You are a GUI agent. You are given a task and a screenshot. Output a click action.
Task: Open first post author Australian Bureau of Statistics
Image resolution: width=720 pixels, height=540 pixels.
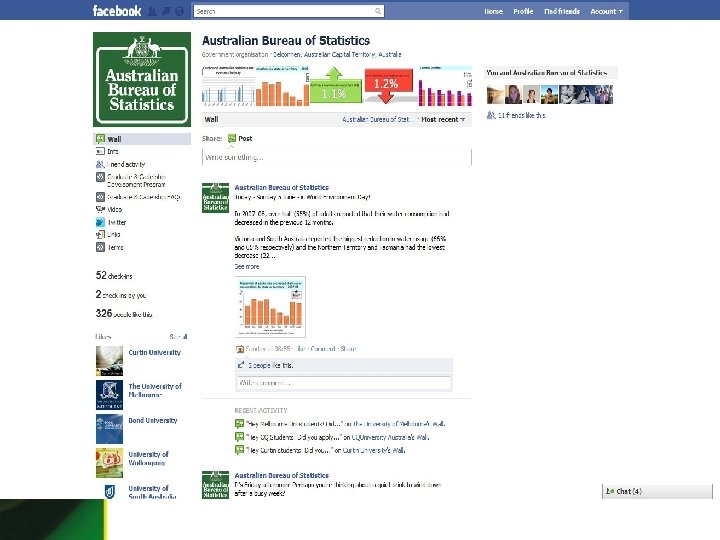tap(281, 187)
